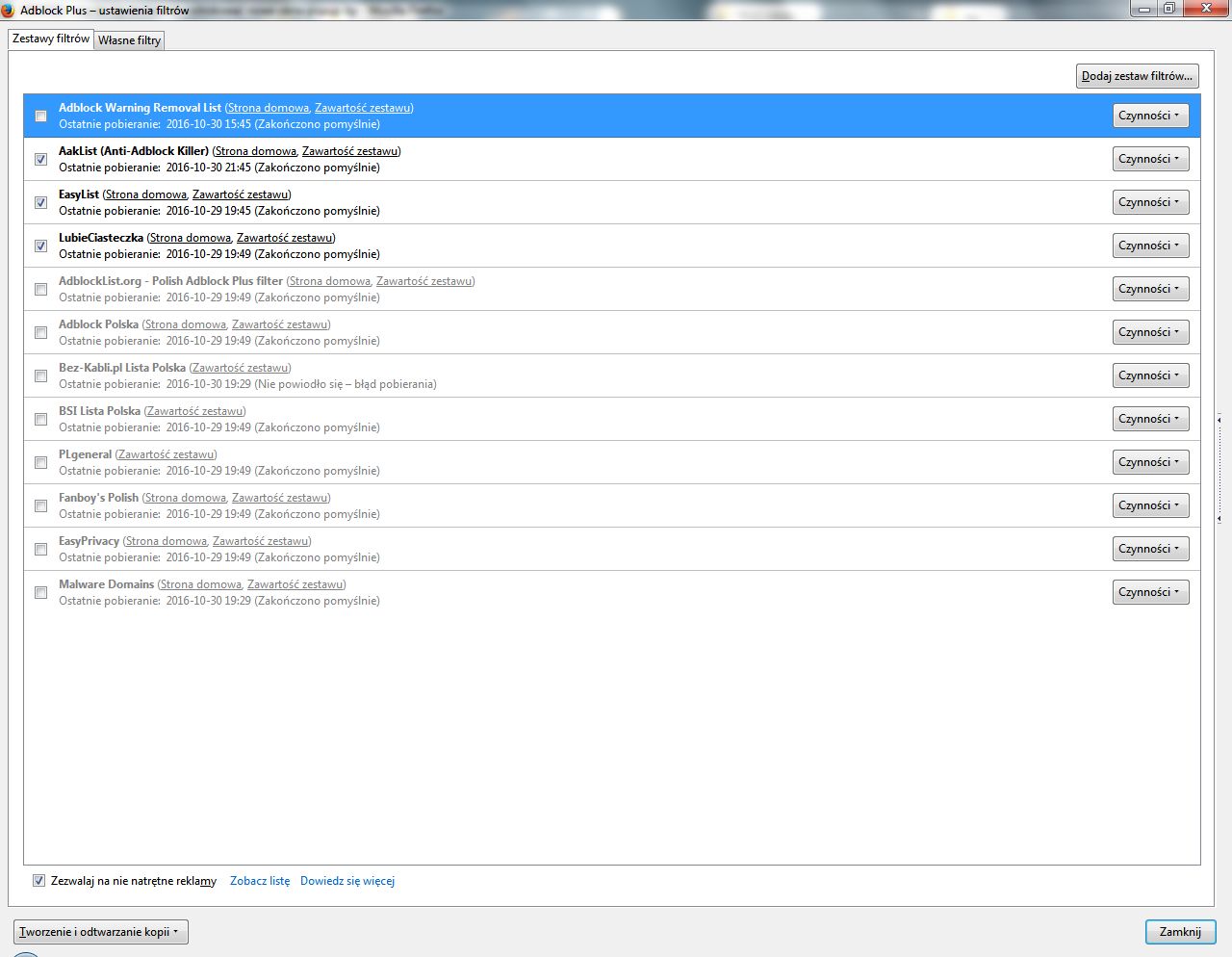Open Zawartość zestawu link for Adblock Polska
The image size is (1232, 957).
coord(280,324)
